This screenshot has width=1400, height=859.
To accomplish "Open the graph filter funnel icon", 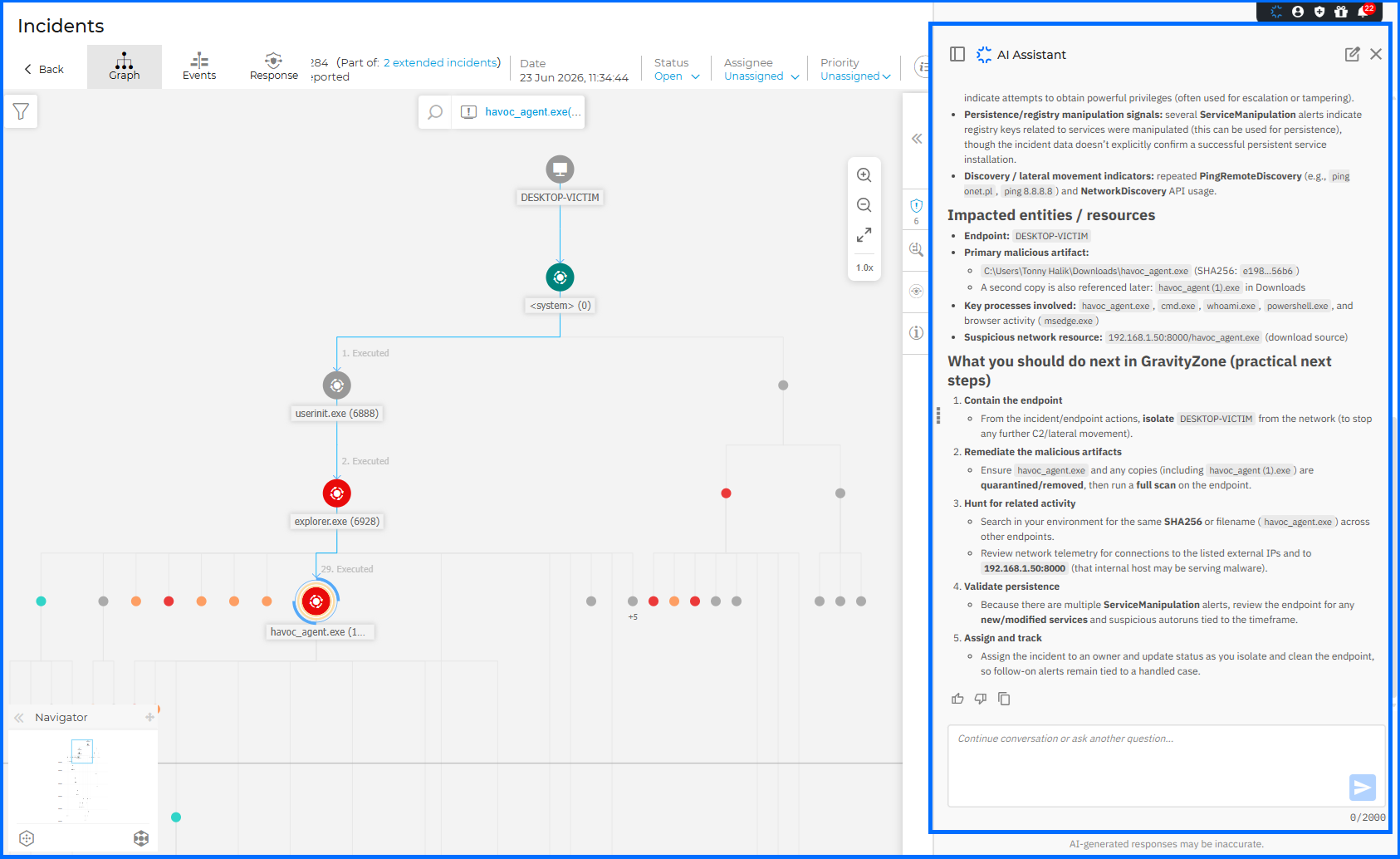I will pos(21,111).
